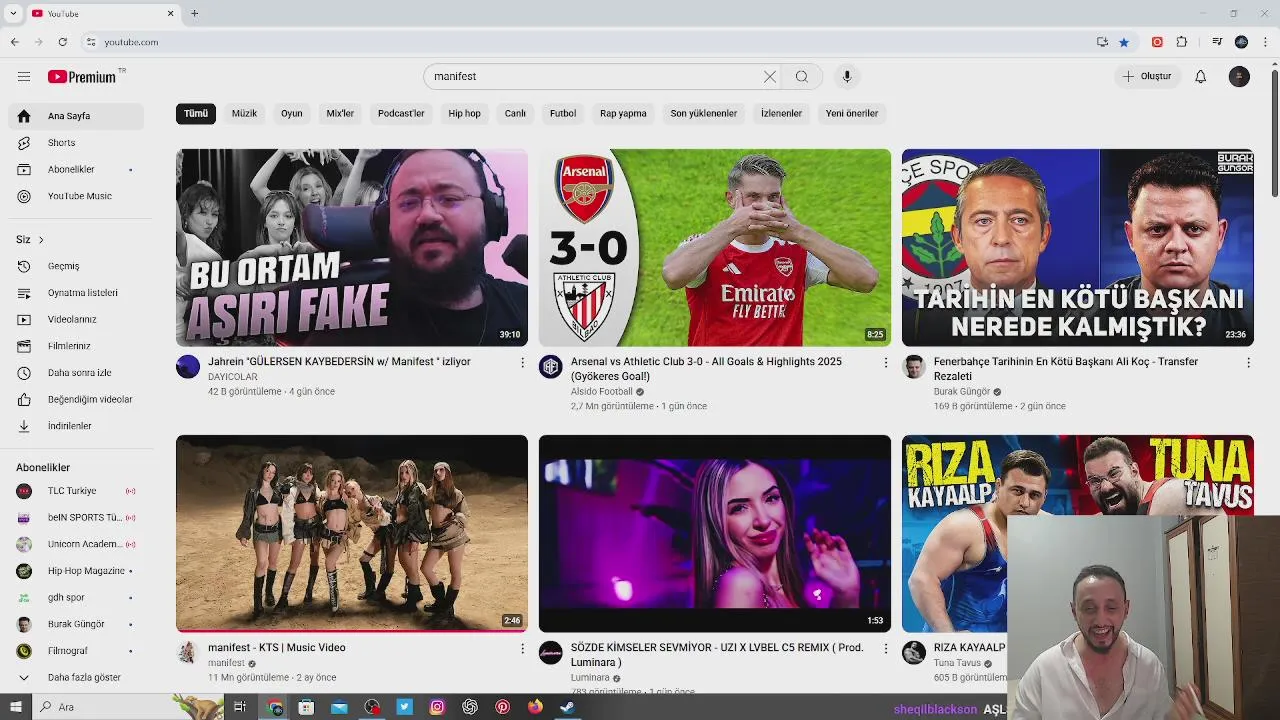Open the Burak Güngör video channel avatar

click(x=914, y=367)
